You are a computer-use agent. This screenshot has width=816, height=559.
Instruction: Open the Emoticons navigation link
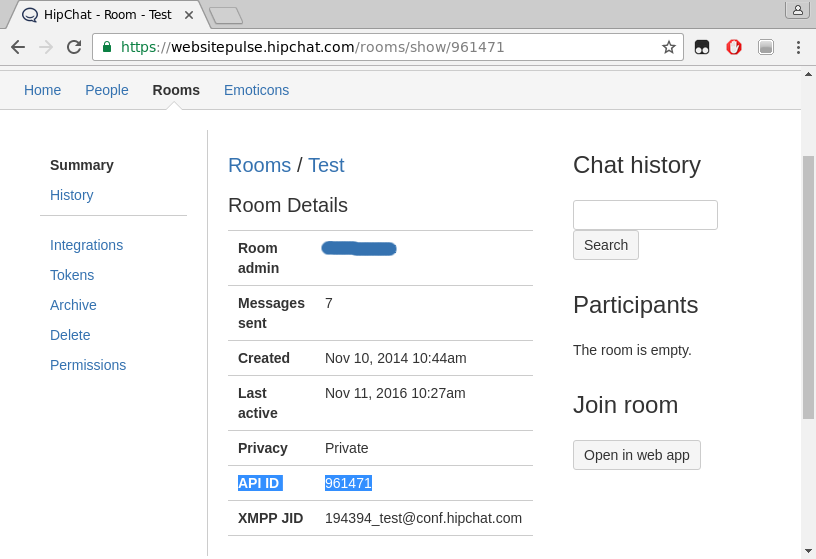click(257, 90)
